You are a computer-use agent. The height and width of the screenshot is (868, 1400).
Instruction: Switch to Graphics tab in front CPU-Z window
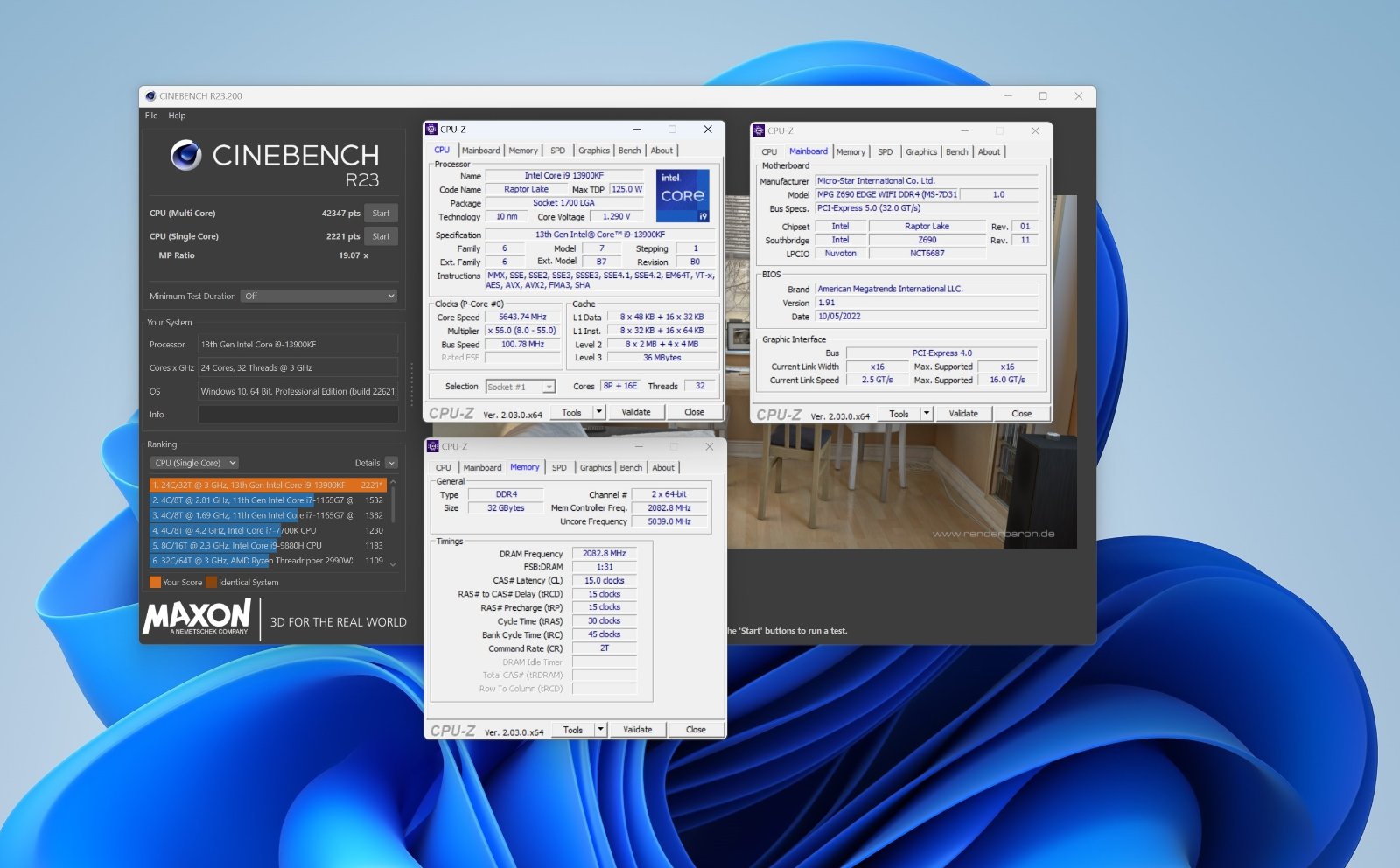click(594, 150)
